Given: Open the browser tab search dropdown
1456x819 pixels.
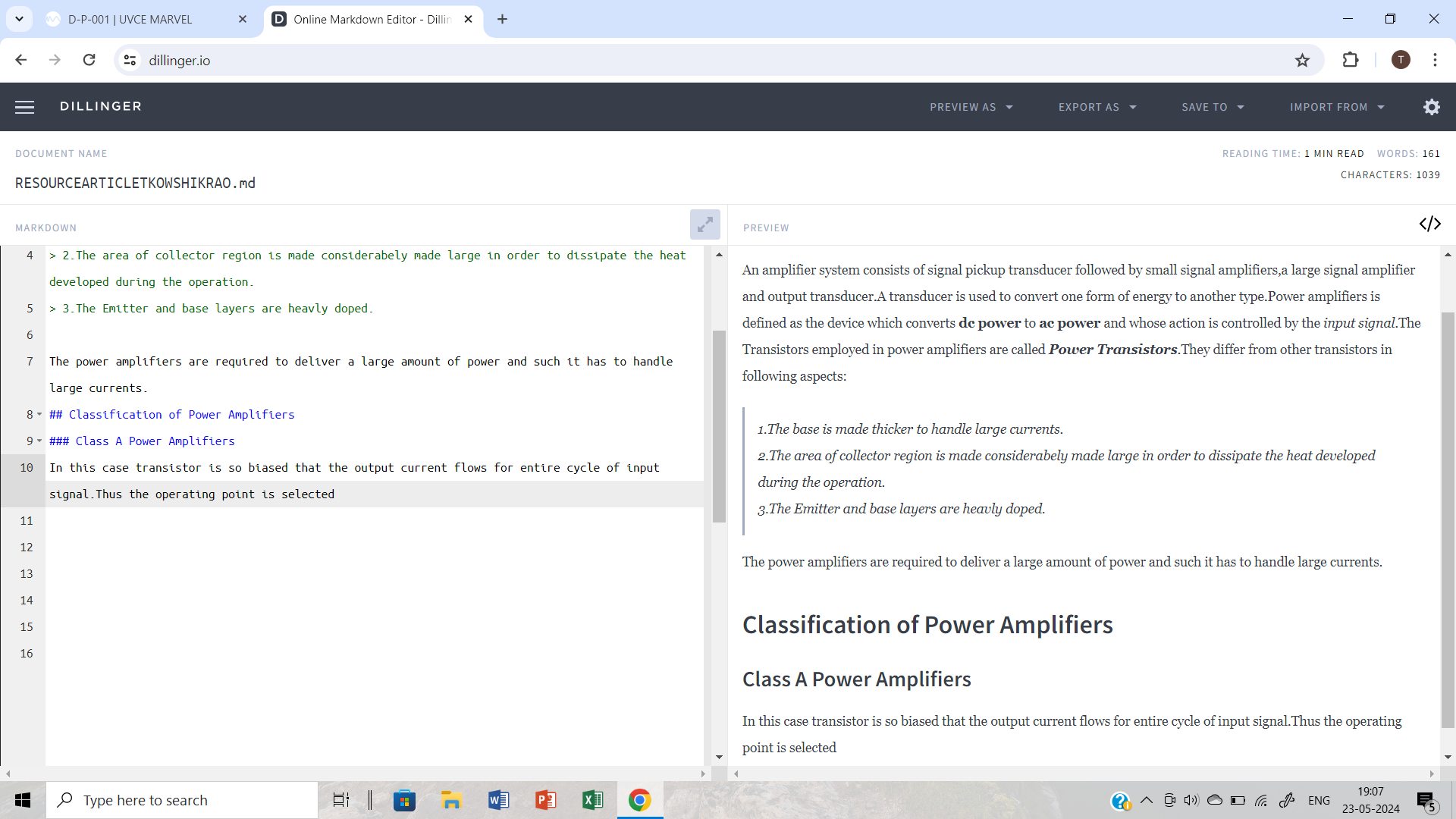Looking at the screenshot, I should [x=19, y=19].
